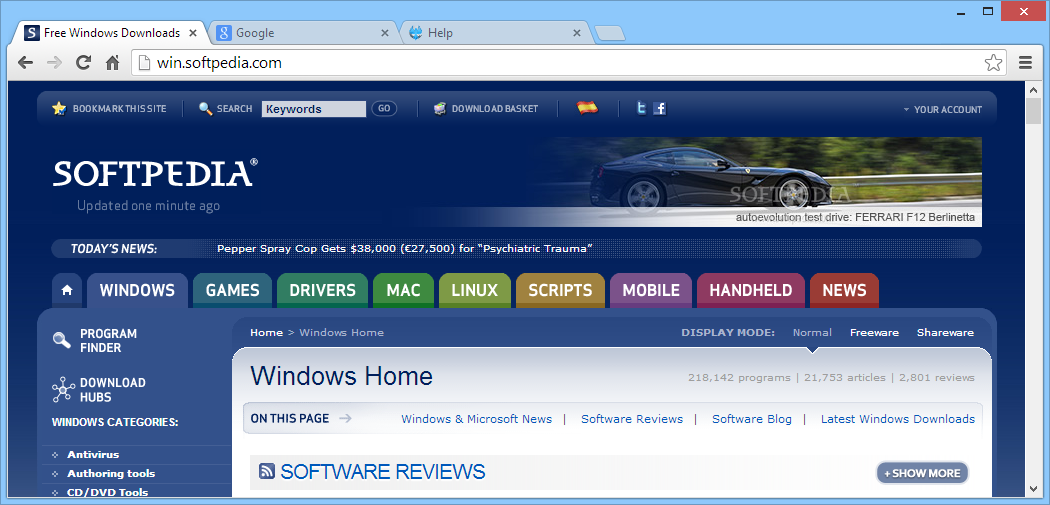Jump to Latest Windows Downloads link
The image size is (1050, 505).
tap(898, 419)
